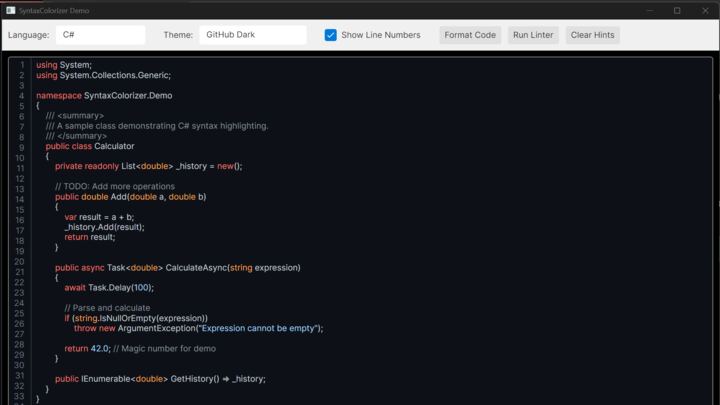Click 'string.IsNullOrEmpty(expression)' condition
720x405 pixels.
[141, 318]
